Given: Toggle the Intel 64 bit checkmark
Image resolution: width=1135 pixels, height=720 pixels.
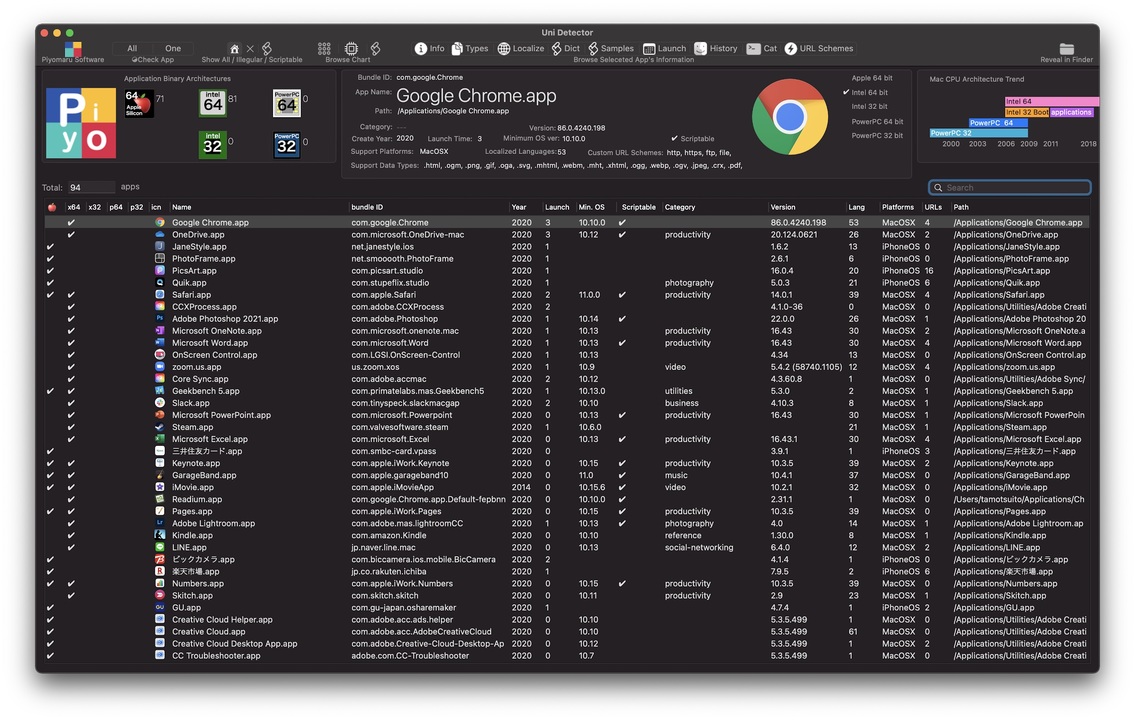Looking at the screenshot, I should 846,92.
